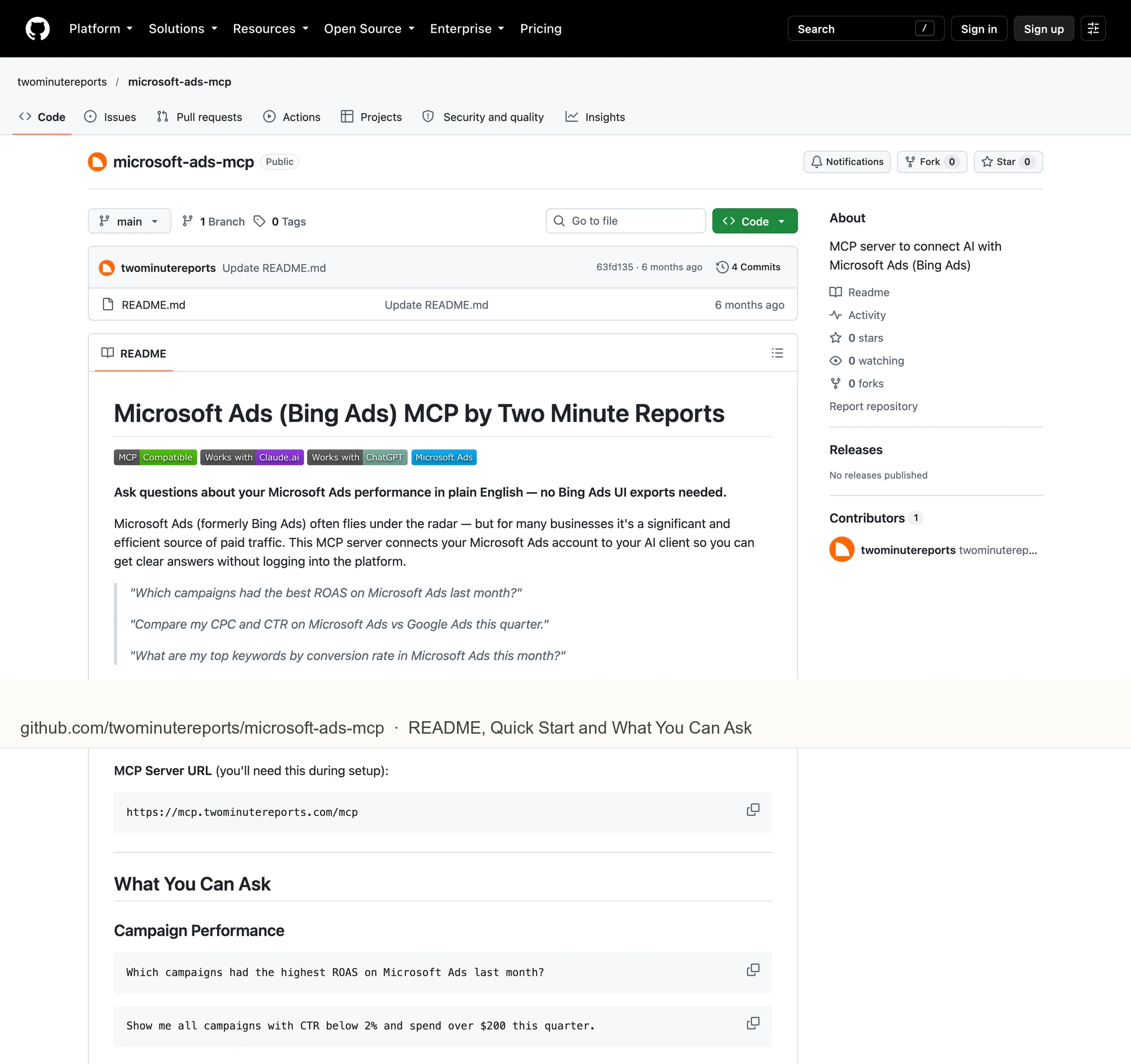The height and width of the screenshot is (1064, 1131).
Task: Expand the Resources menu
Action: point(270,28)
